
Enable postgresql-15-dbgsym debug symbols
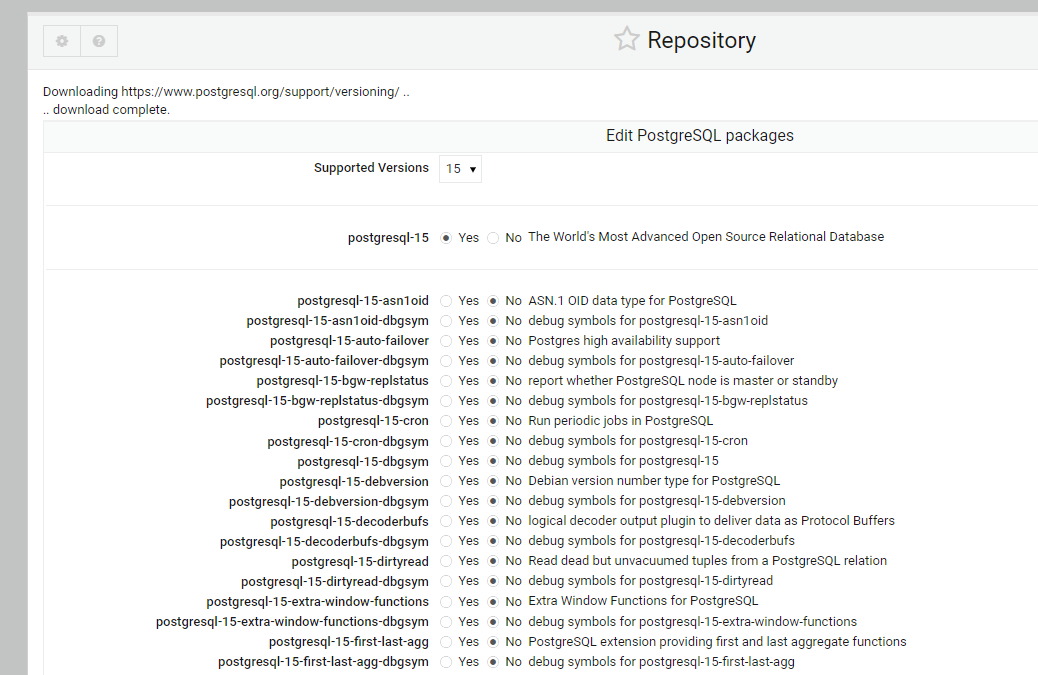pos(444,460)
